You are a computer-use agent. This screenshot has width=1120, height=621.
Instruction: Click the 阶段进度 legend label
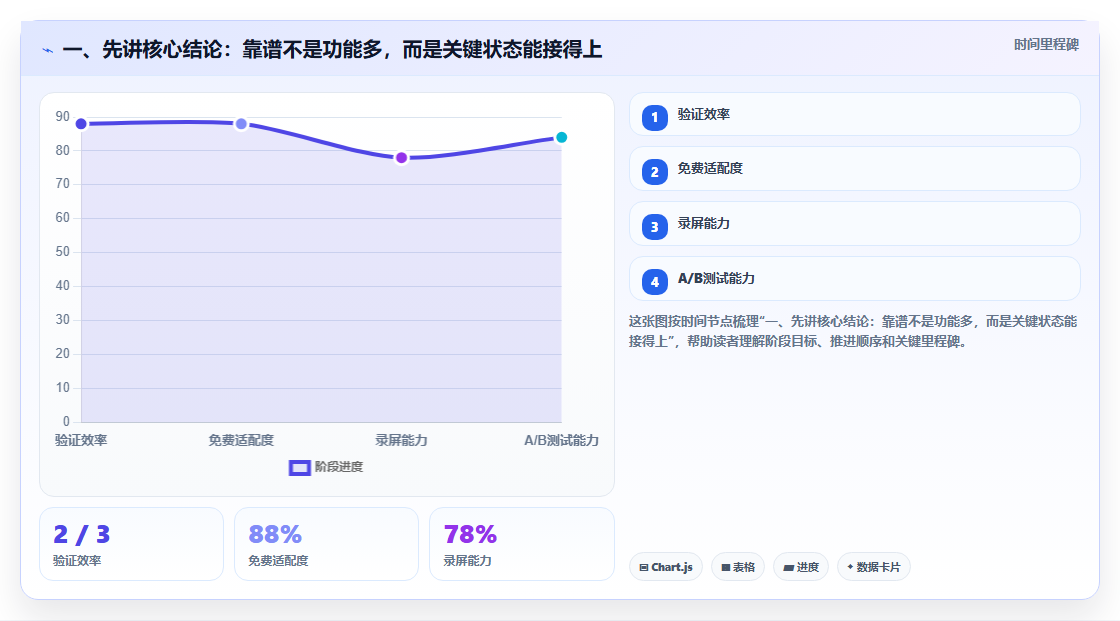pyautogui.click(x=339, y=467)
